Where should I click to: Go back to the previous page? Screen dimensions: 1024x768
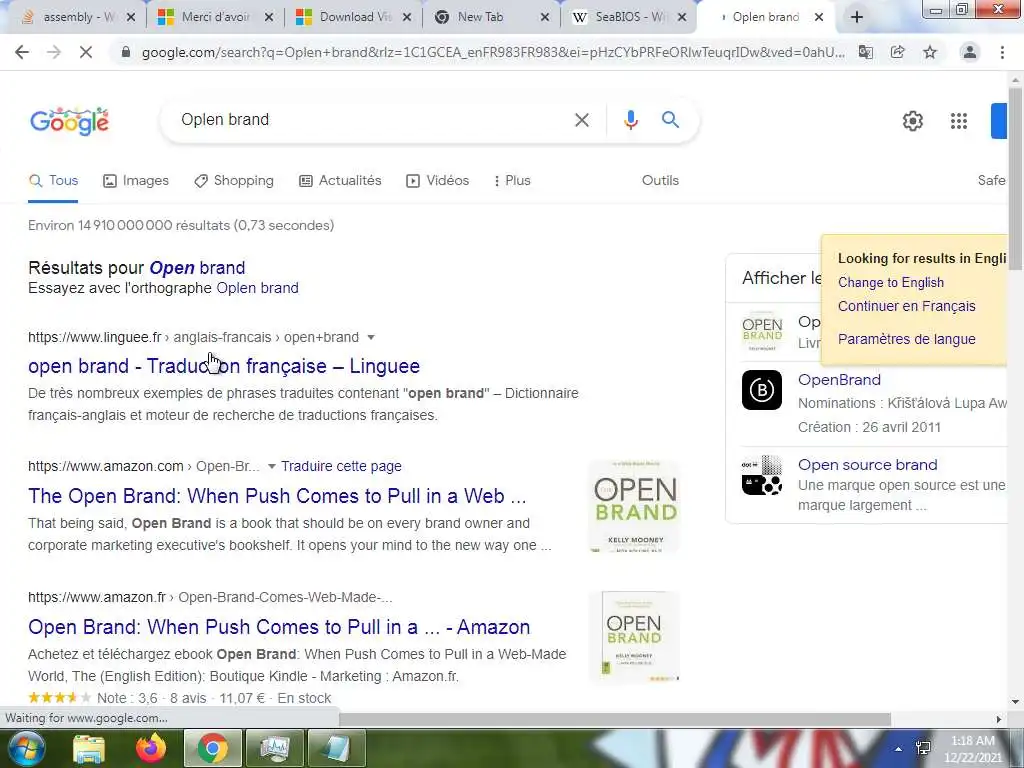tap(22, 52)
